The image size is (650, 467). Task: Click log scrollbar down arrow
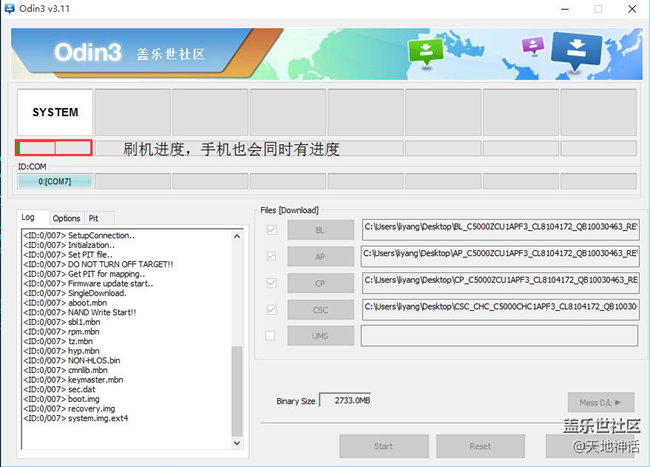237,441
